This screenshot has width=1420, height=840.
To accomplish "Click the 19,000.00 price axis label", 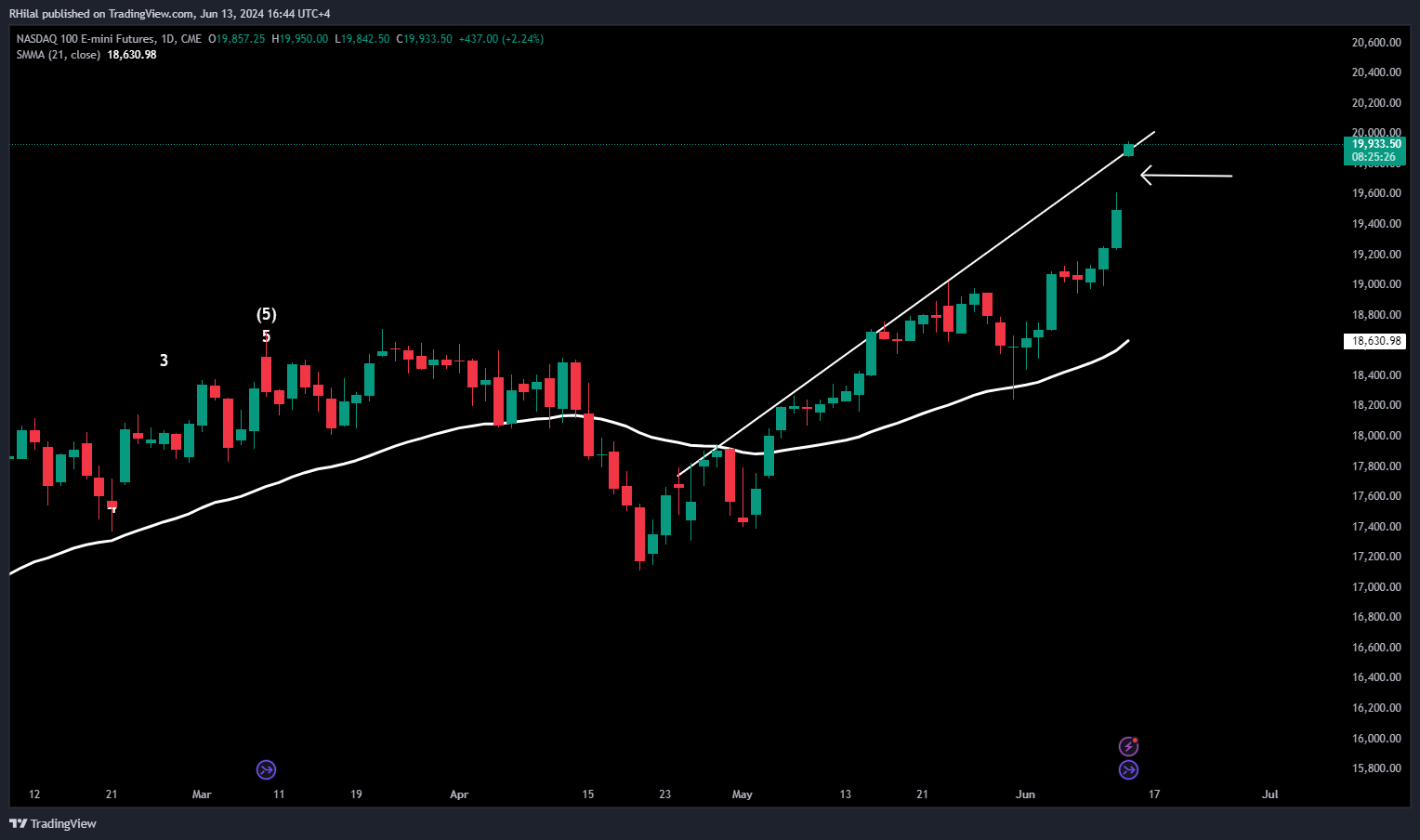I will (1376, 284).
